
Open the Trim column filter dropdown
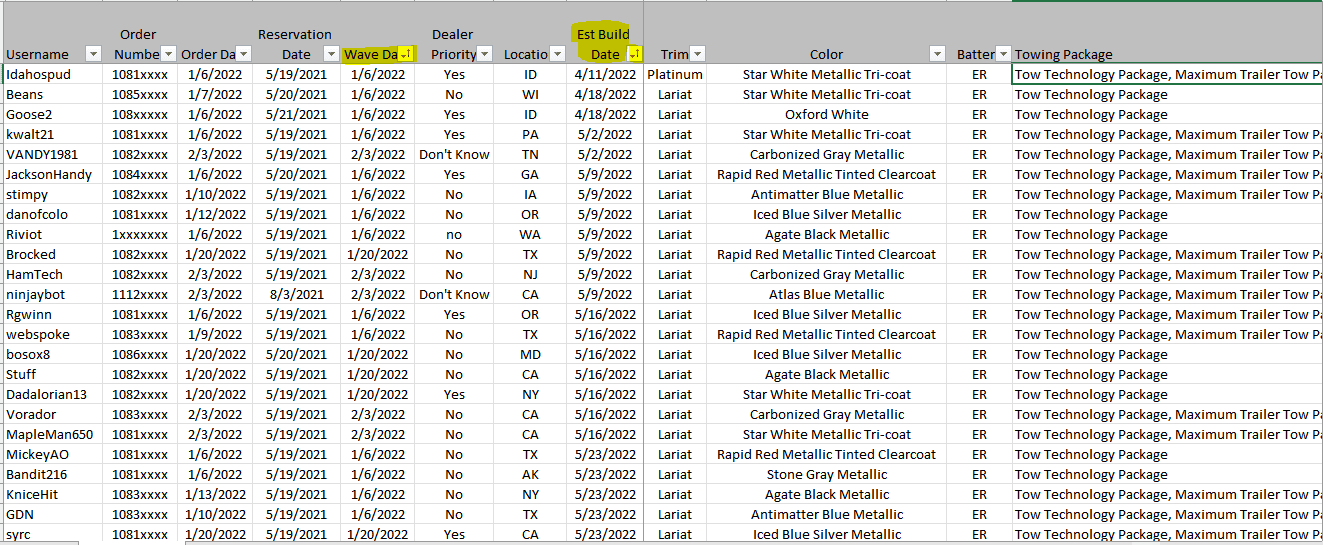point(698,54)
